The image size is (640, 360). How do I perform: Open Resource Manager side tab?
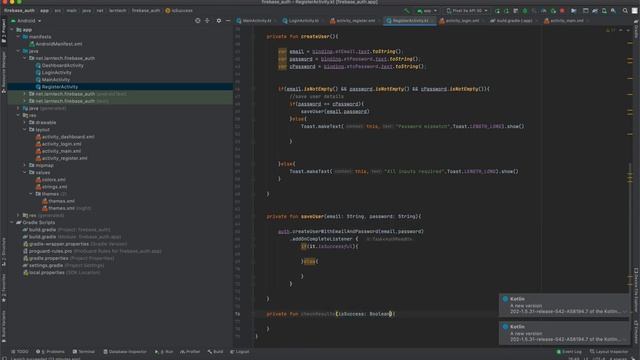click(4, 72)
